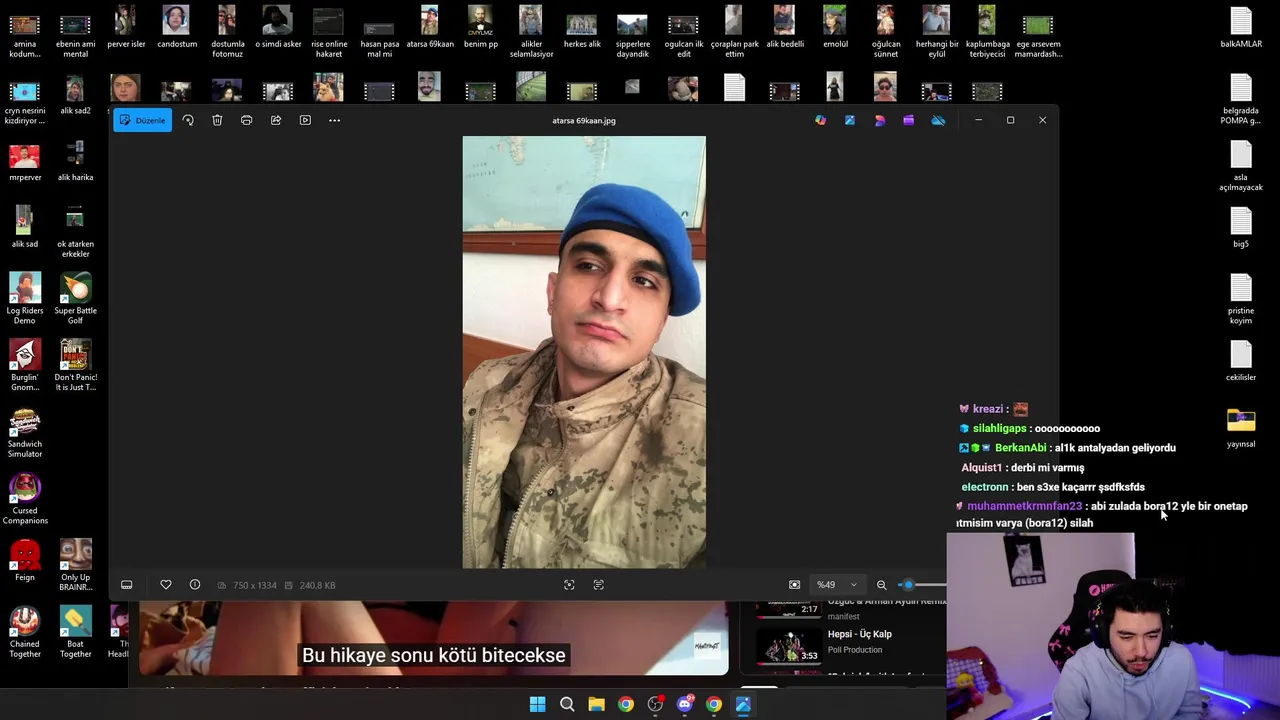Toggle the filmstrip icon in the Photos bottom bar
Image resolution: width=1280 pixels, height=720 pixels.
click(127, 585)
